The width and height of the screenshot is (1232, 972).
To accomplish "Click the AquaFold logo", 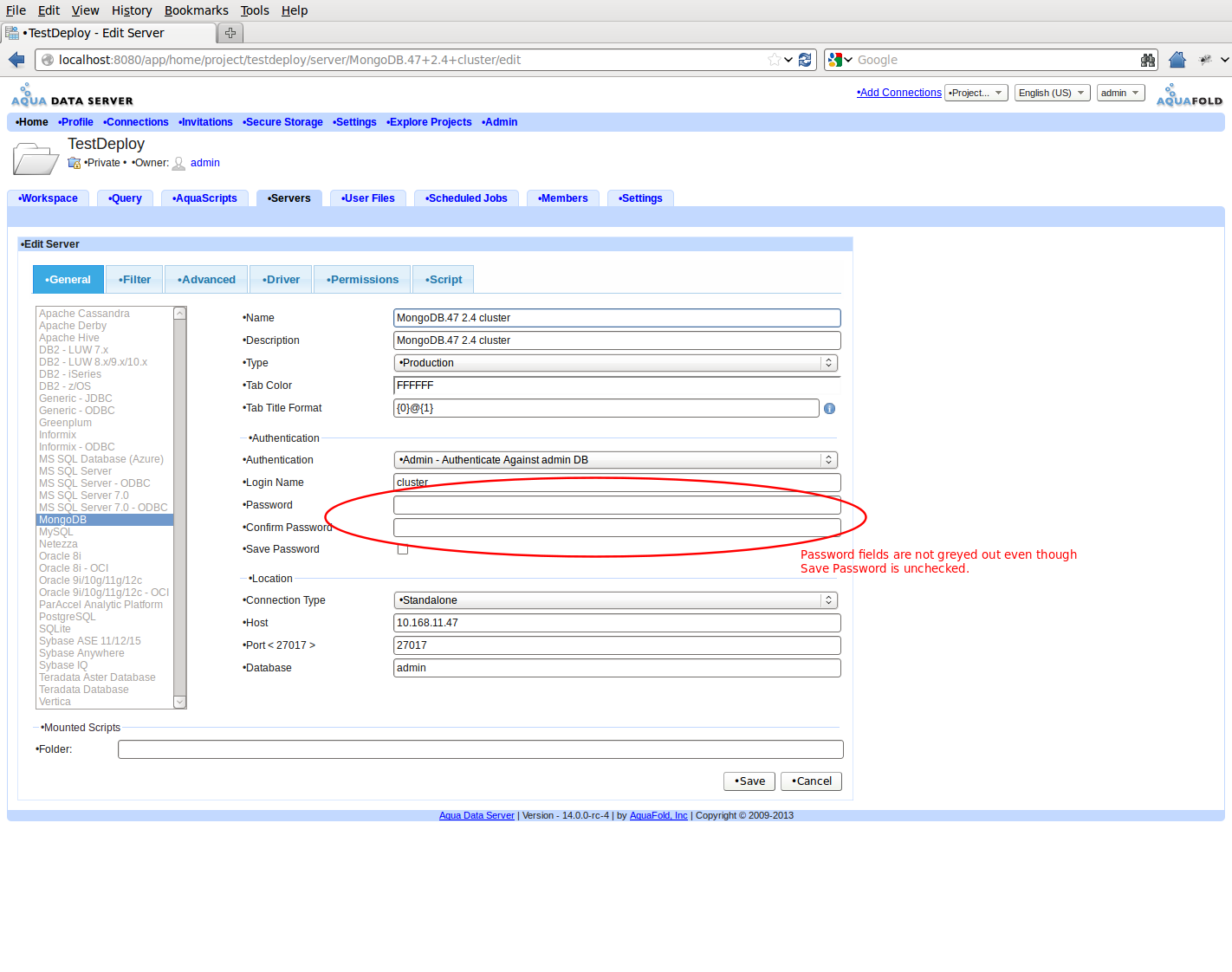I will click(1190, 95).
